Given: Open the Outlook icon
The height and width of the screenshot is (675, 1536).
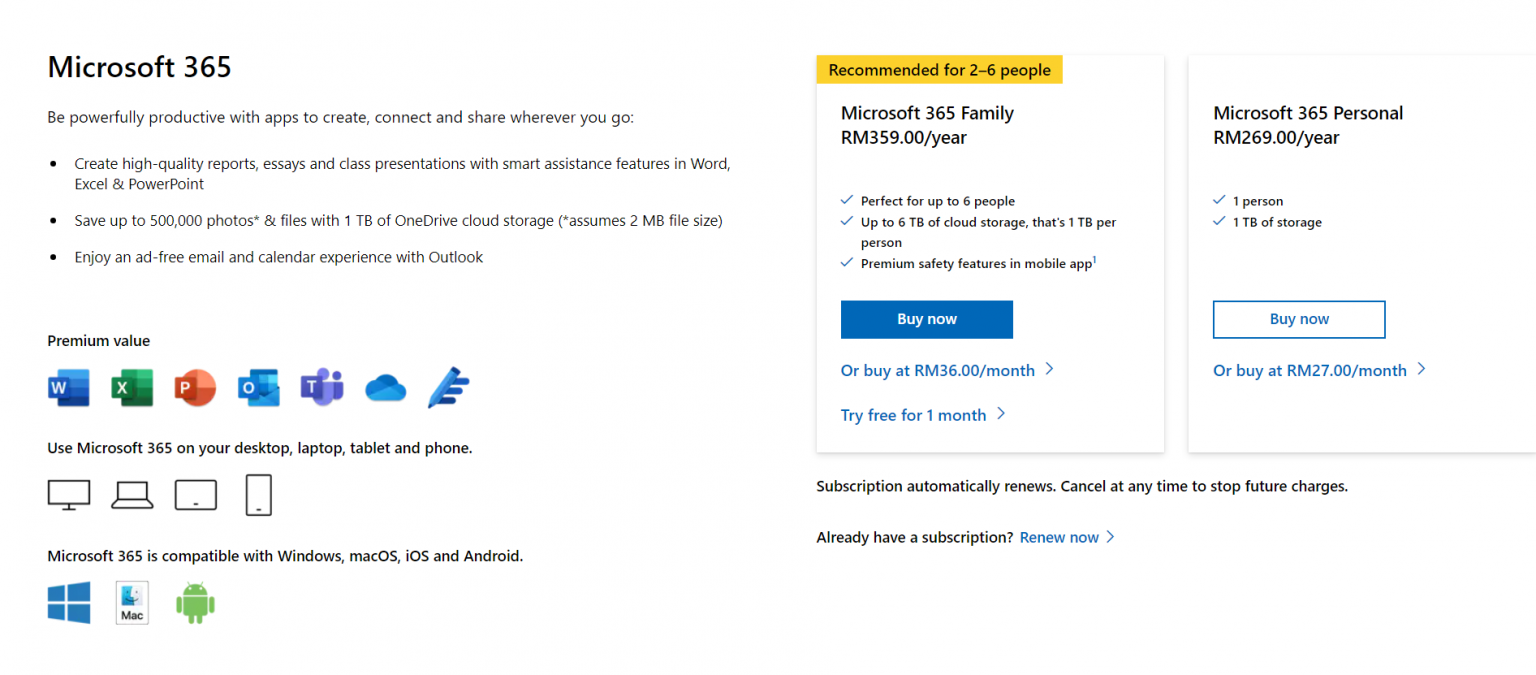Looking at the screenshot, I should (258, 388).
